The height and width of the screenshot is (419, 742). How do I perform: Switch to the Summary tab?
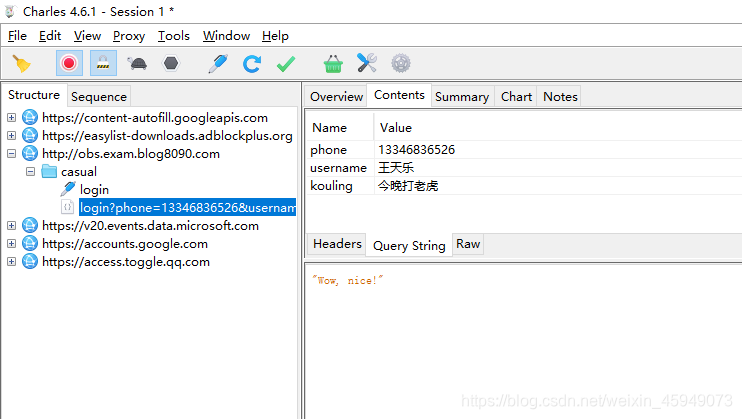tap(462, 97)
